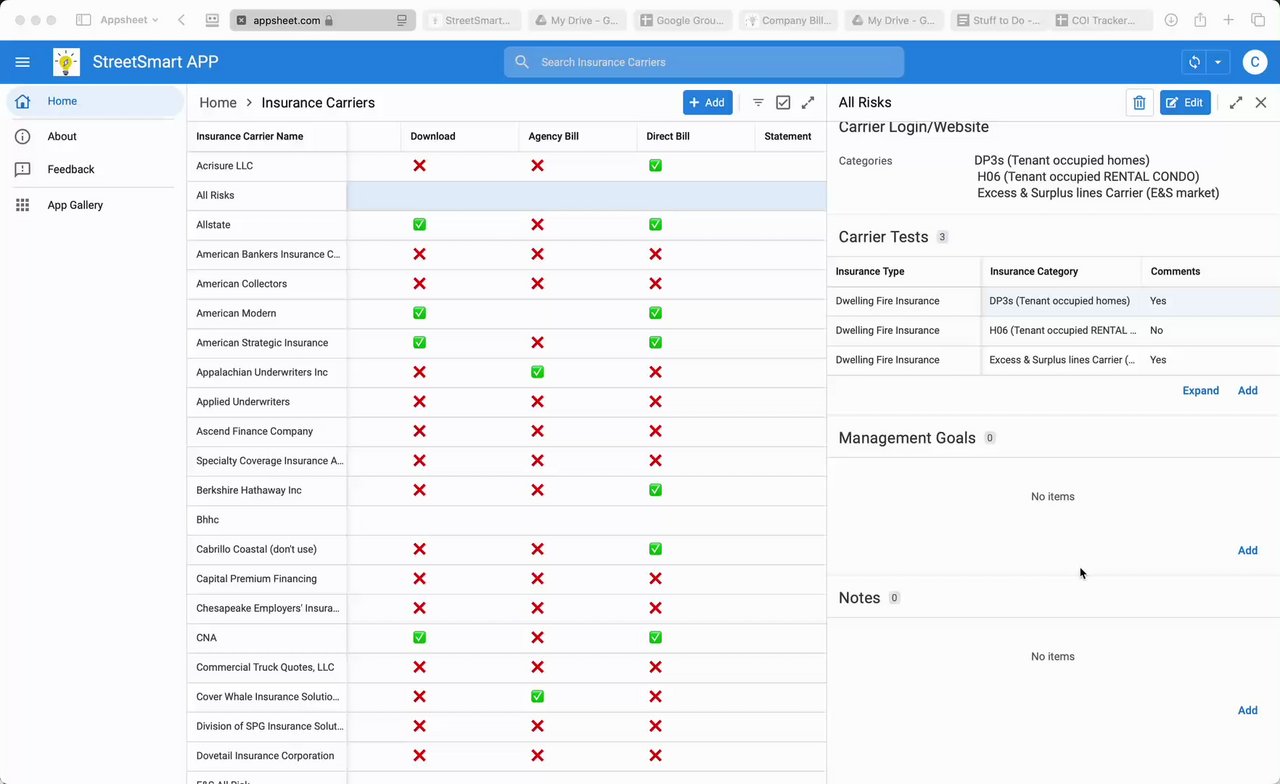This screenshot has height=784, width=1280.
Task: Toggle the multi-select checkbox icon
Action: tap(783, 103)
